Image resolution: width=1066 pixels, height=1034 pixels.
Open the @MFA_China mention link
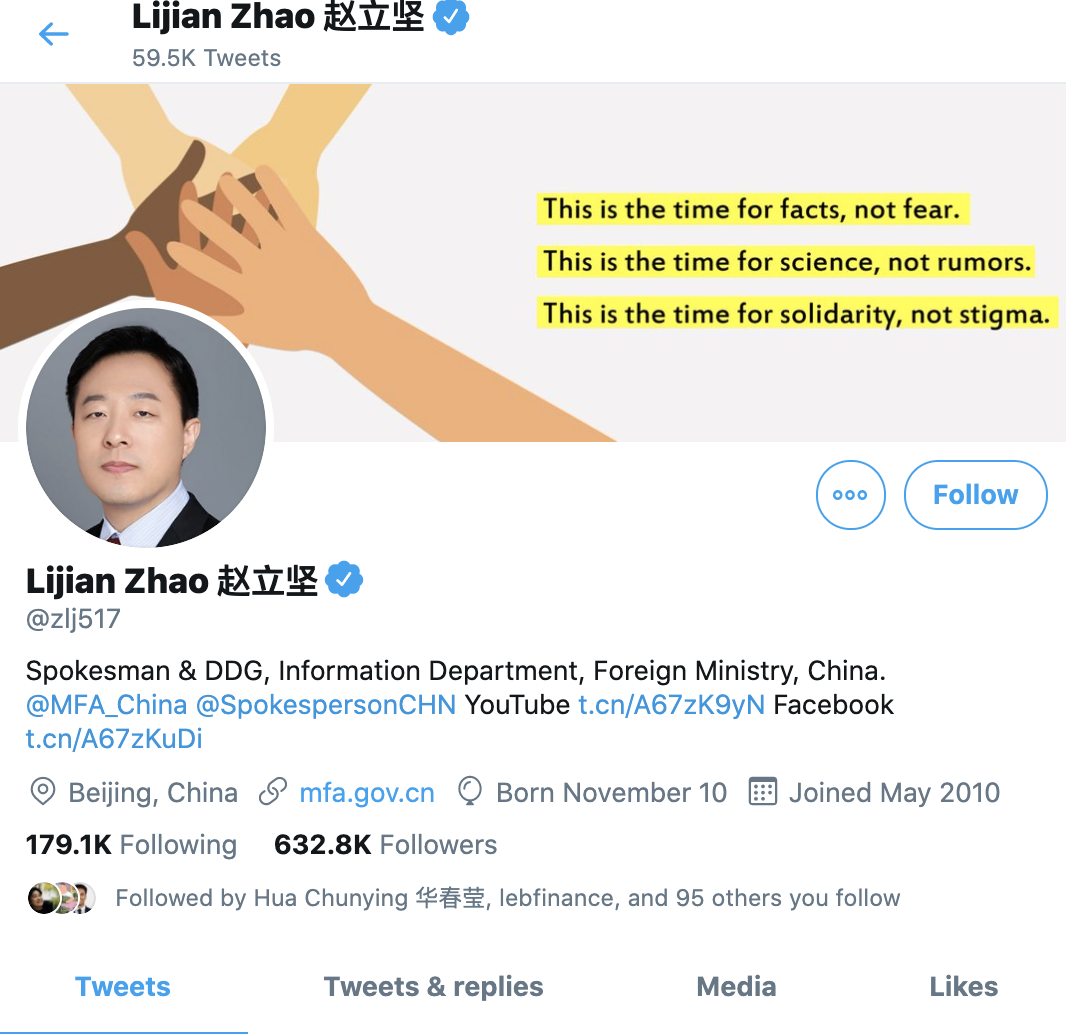click(106, 705)
